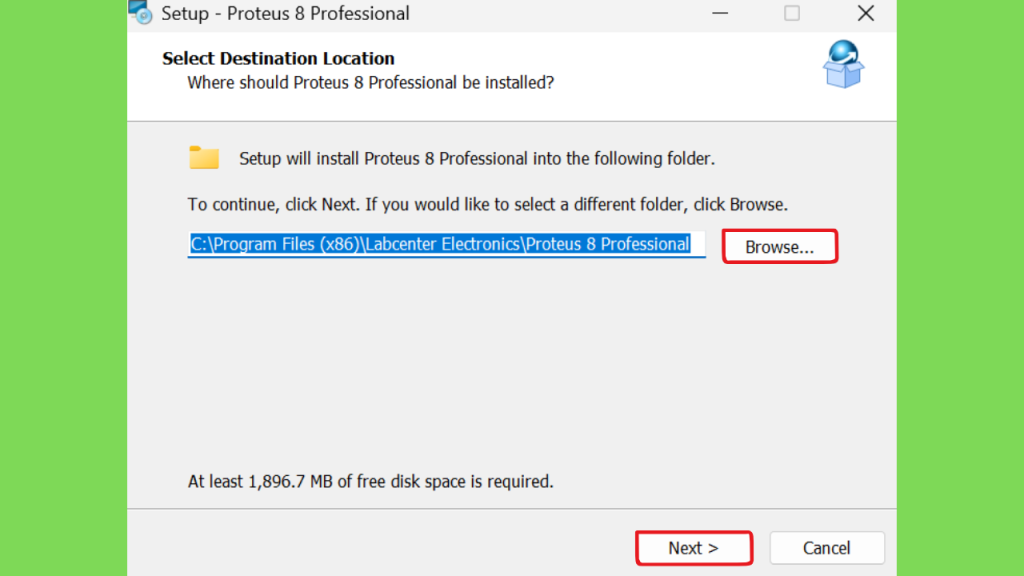Click the 'Setup will install Proteus 8' sentence
The height and width of the screenshot is (576, 1024).
[477, 159]
